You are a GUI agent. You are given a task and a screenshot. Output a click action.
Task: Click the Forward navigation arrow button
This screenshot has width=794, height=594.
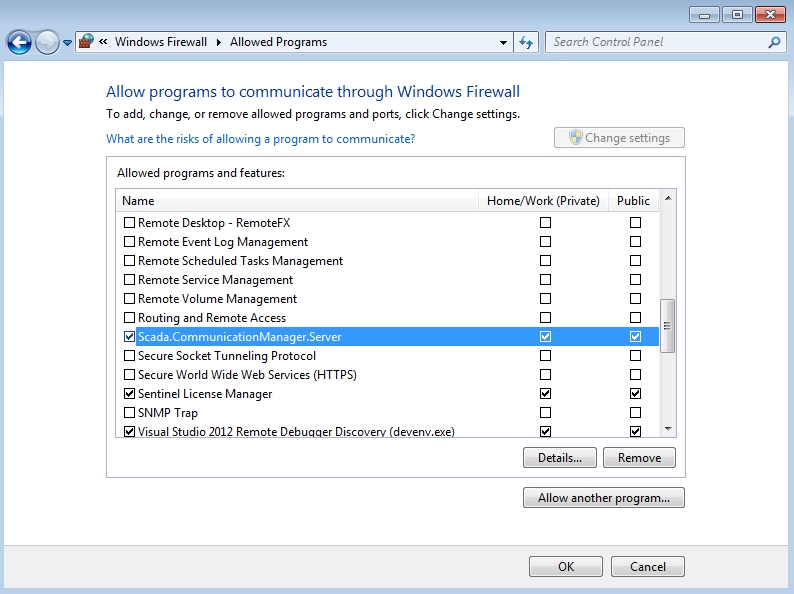47,42
